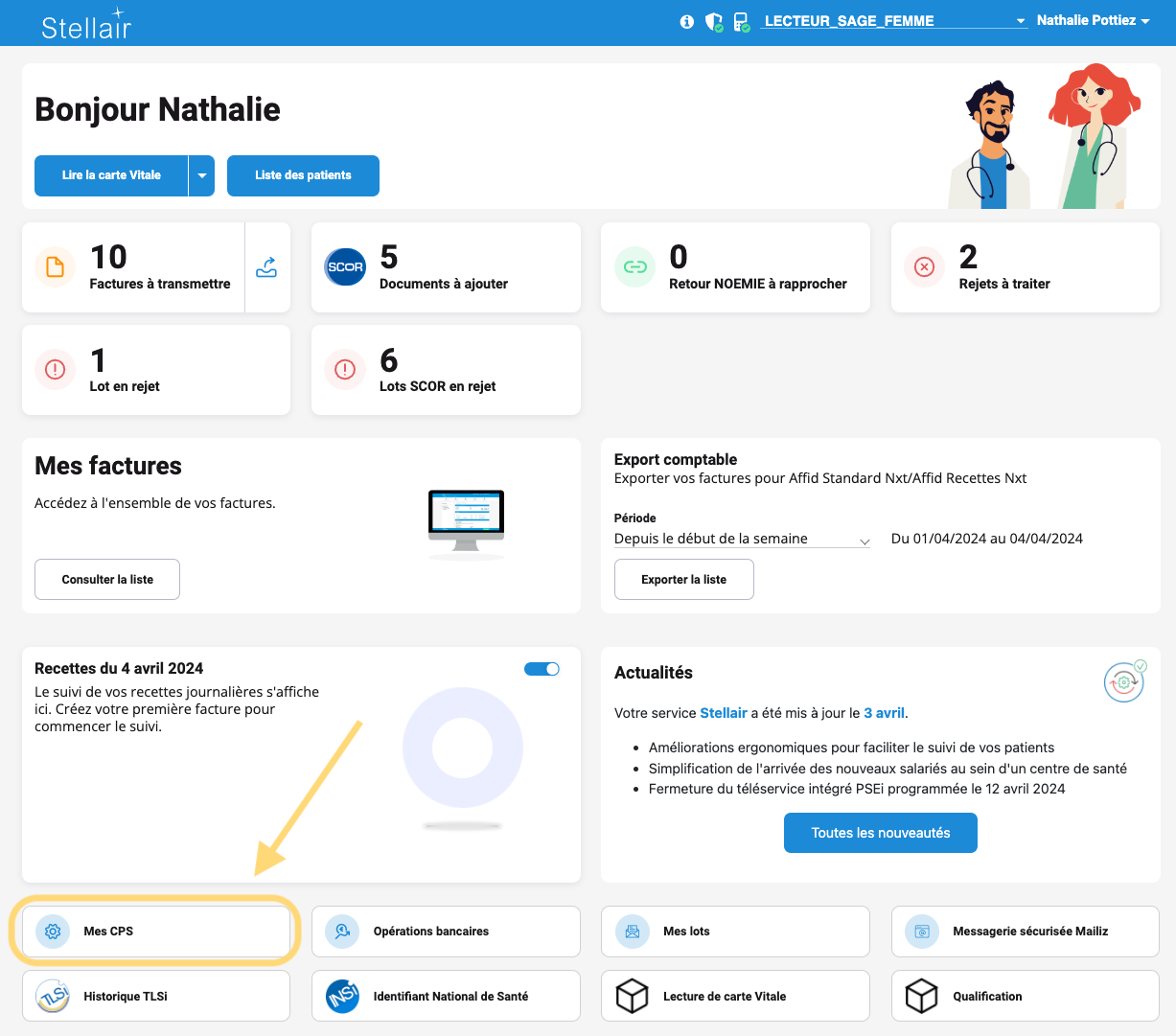Open SCOR documents to add tile
The image size is (1176, 1036).
(446, 267)
